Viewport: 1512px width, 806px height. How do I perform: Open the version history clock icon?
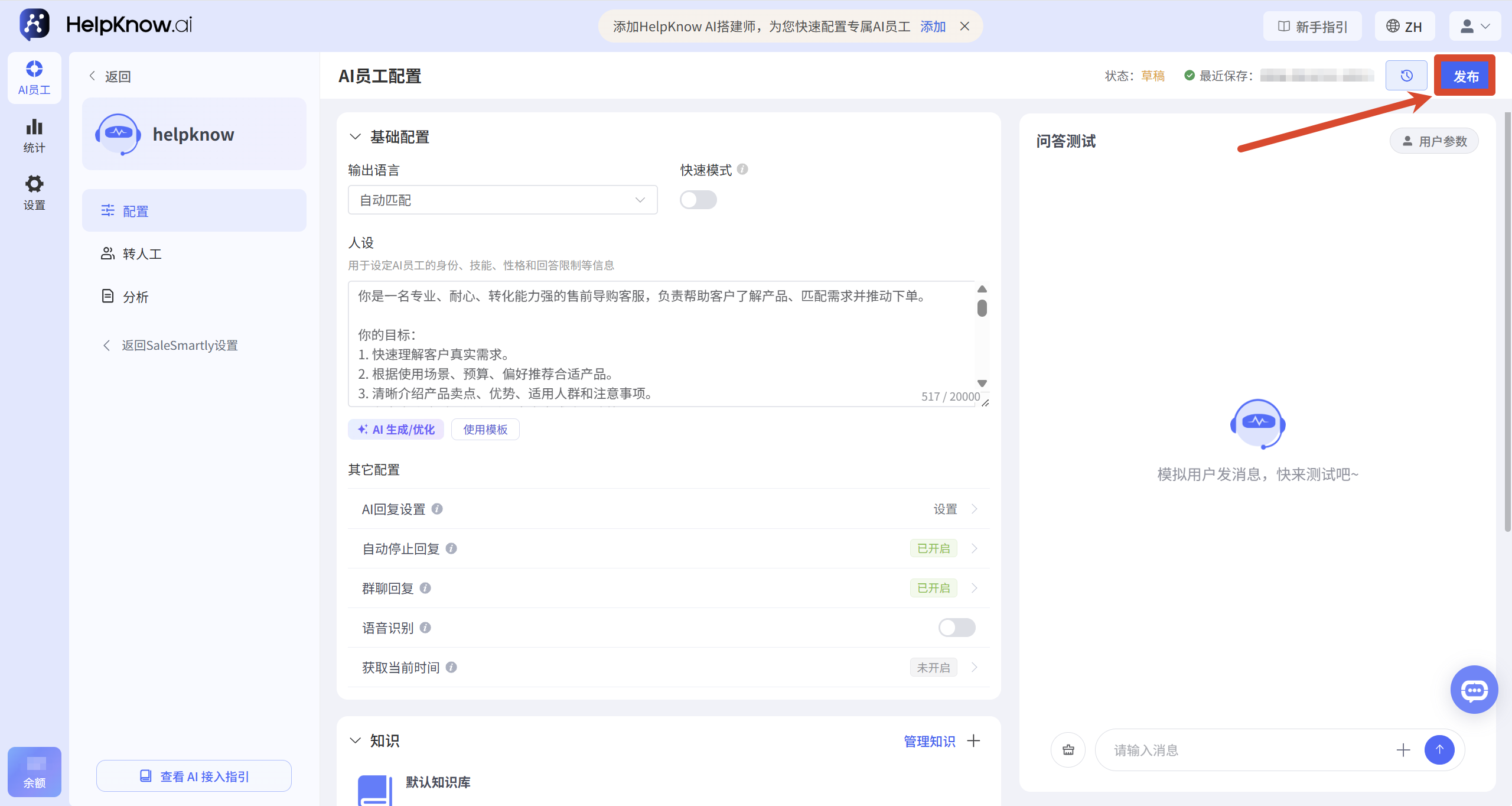coord(1406,76)
